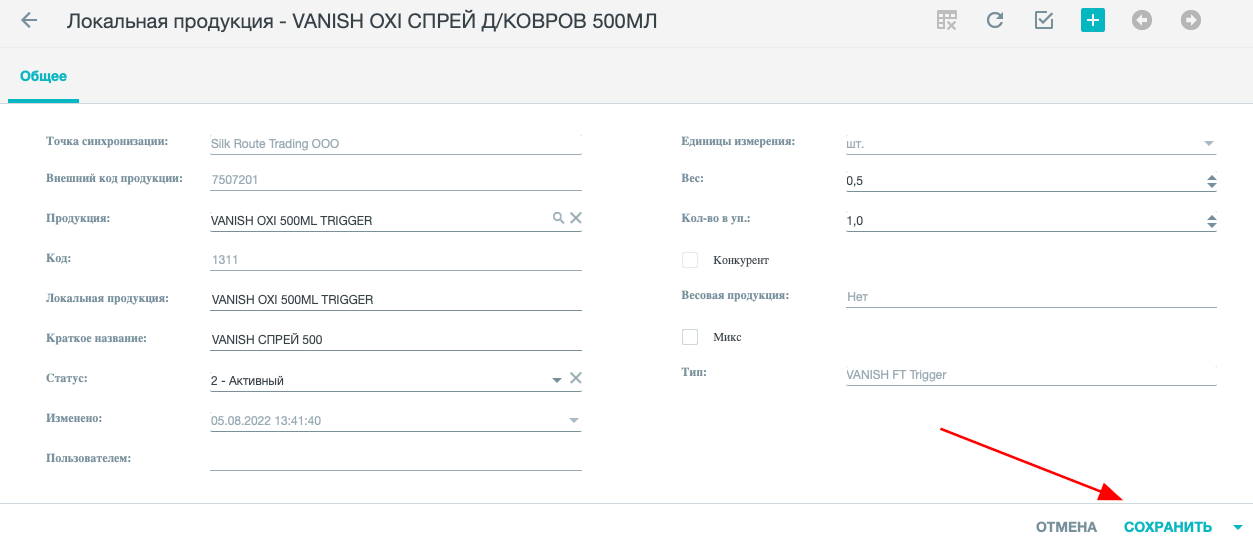1253x544 pixels.
Task: Click the Отмена button
Action: [1066, 527]
